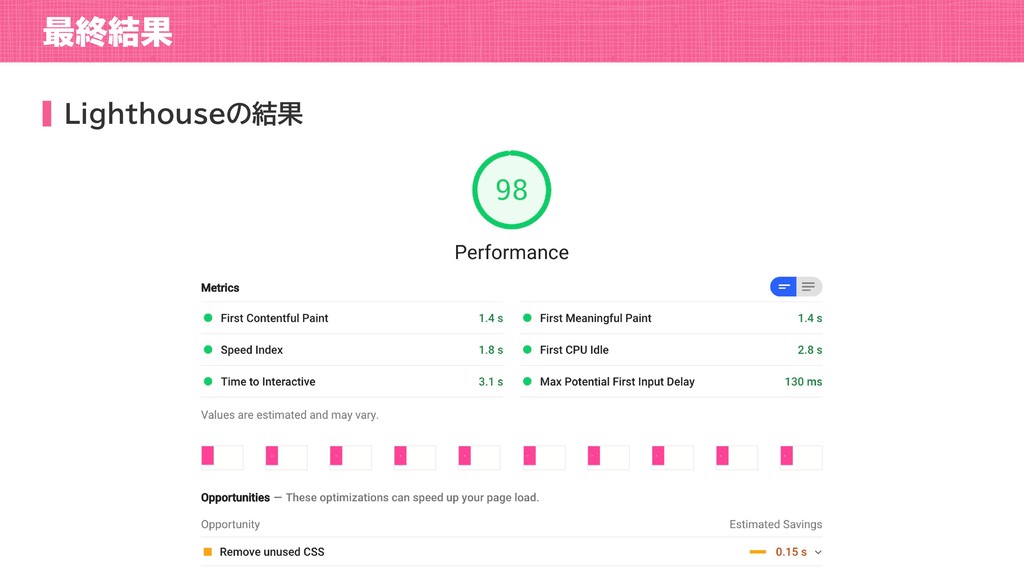1024x576 pixels.
Task: Click the green dot beside First CPU Idle
Action: point(527,349)
